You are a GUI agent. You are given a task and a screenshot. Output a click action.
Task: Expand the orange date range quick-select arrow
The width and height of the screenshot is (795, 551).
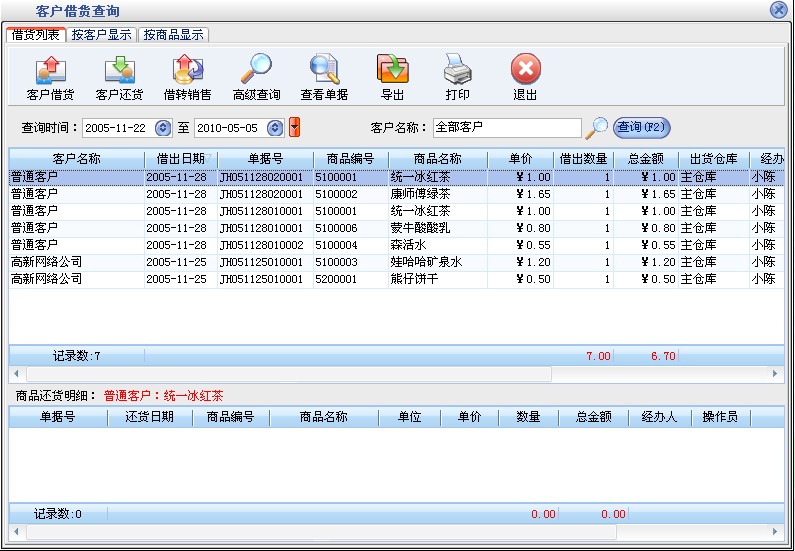click(294, 128)
